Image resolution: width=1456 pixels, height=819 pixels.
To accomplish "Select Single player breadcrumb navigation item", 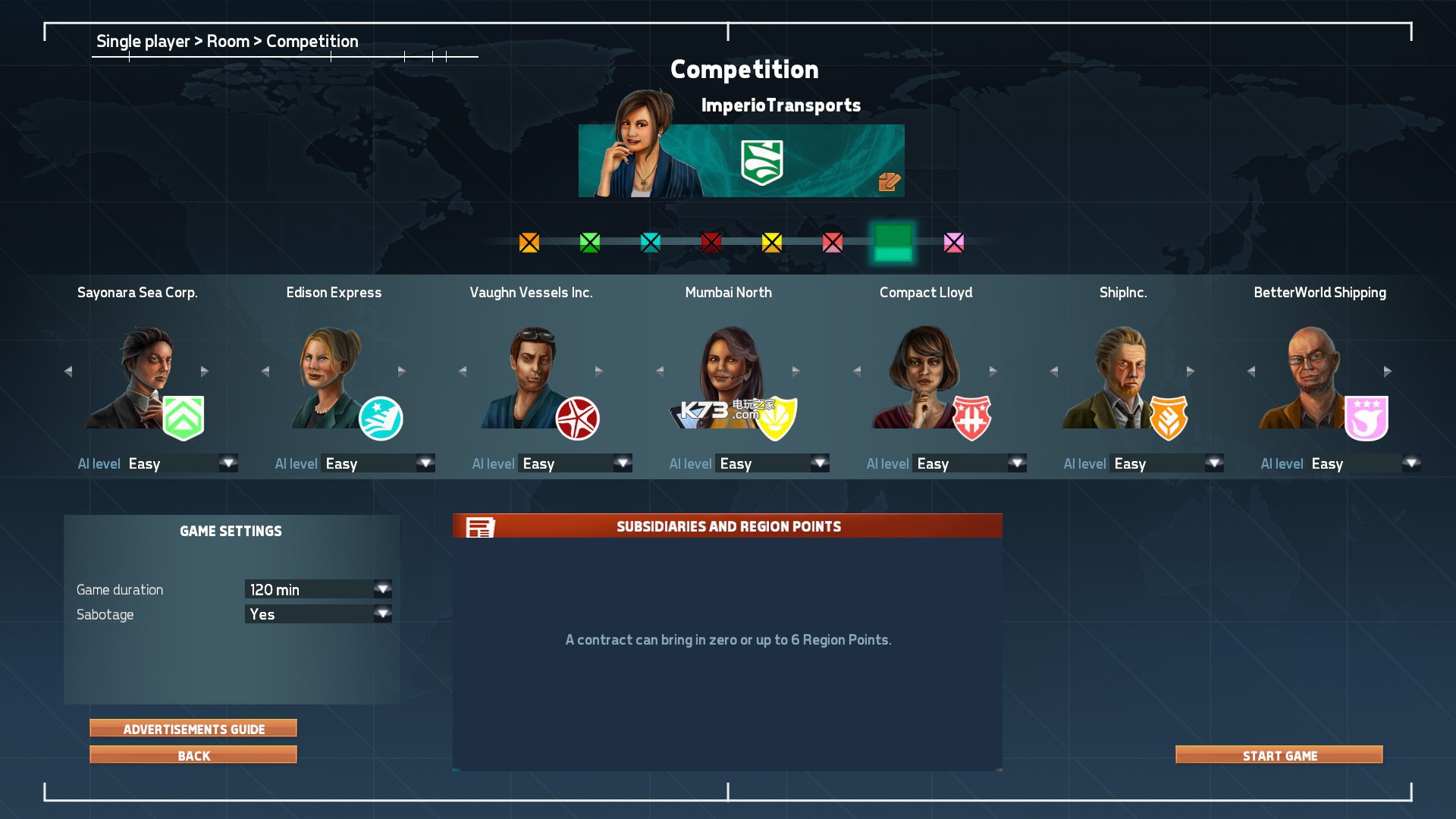I will click(142, 41).
